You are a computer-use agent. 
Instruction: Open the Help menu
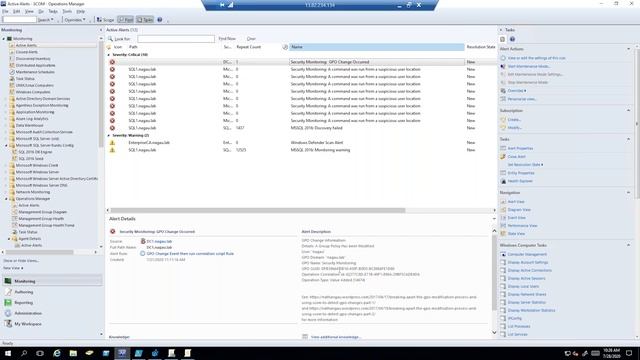tap(81, 11)
